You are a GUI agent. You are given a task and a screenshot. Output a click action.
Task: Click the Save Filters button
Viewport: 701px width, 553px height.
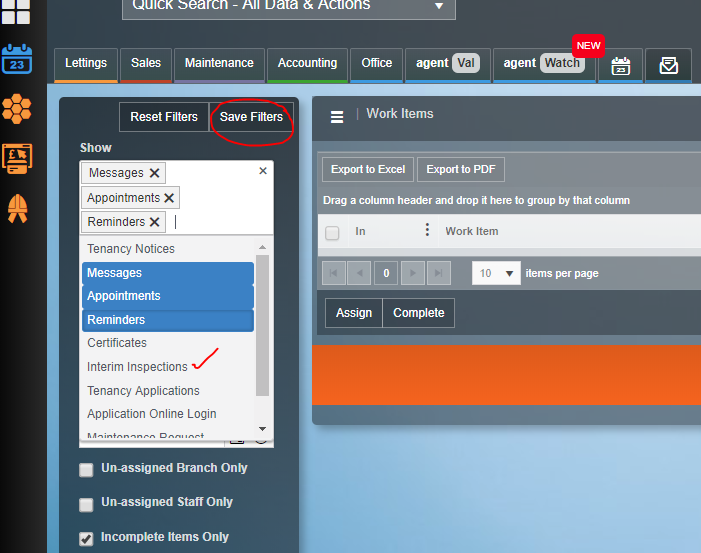251,117
